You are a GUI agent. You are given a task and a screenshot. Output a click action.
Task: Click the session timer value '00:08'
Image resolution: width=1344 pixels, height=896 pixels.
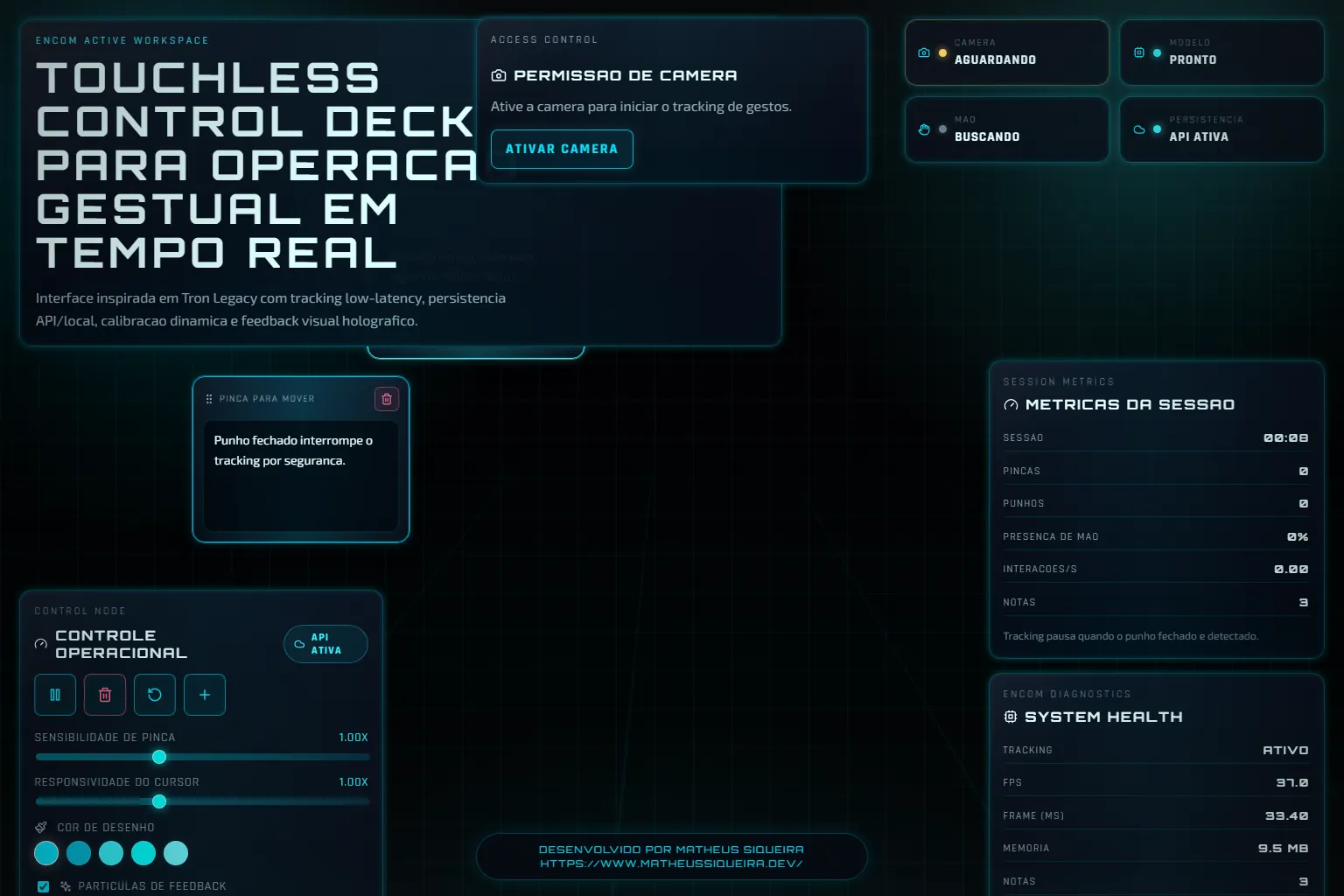click(1286, 438)
